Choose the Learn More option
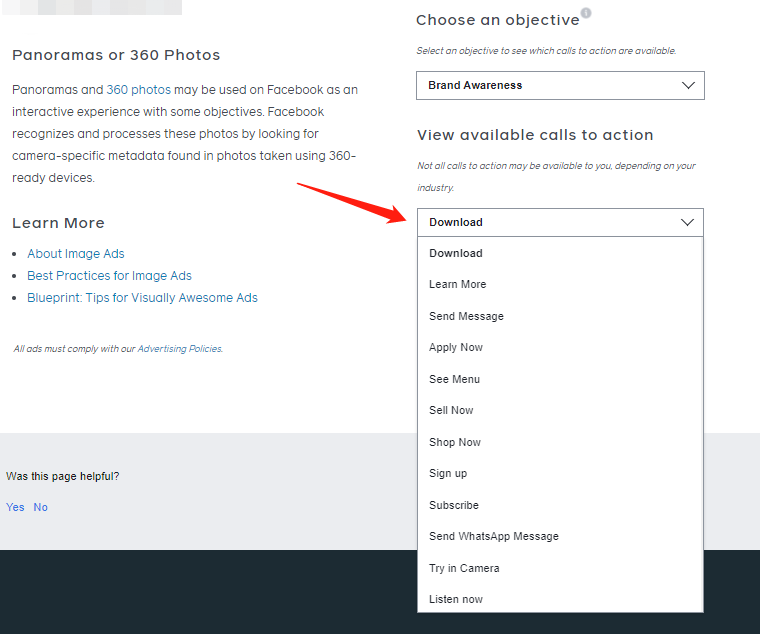The width and height of the screenshot is (760, 634). 458,284
